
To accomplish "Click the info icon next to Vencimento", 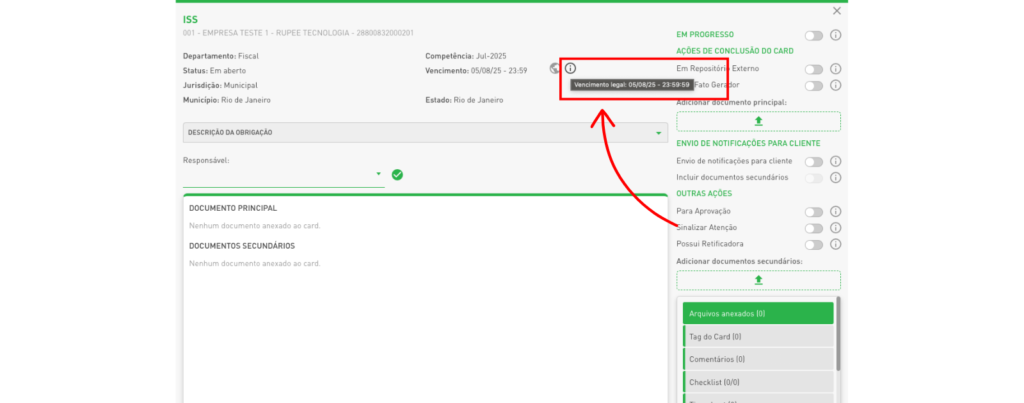I will pyautogui.click(x=570, y=69).
